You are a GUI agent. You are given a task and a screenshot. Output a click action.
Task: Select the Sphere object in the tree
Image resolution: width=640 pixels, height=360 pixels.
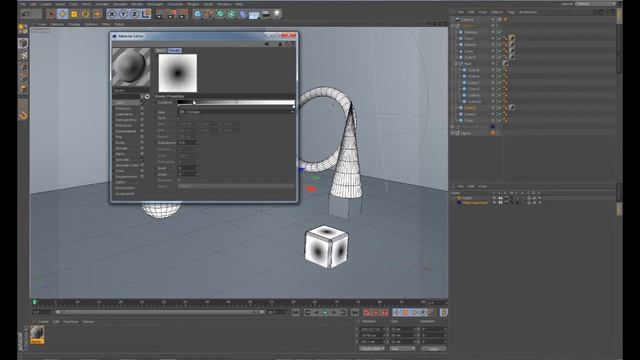click(470, 45)
